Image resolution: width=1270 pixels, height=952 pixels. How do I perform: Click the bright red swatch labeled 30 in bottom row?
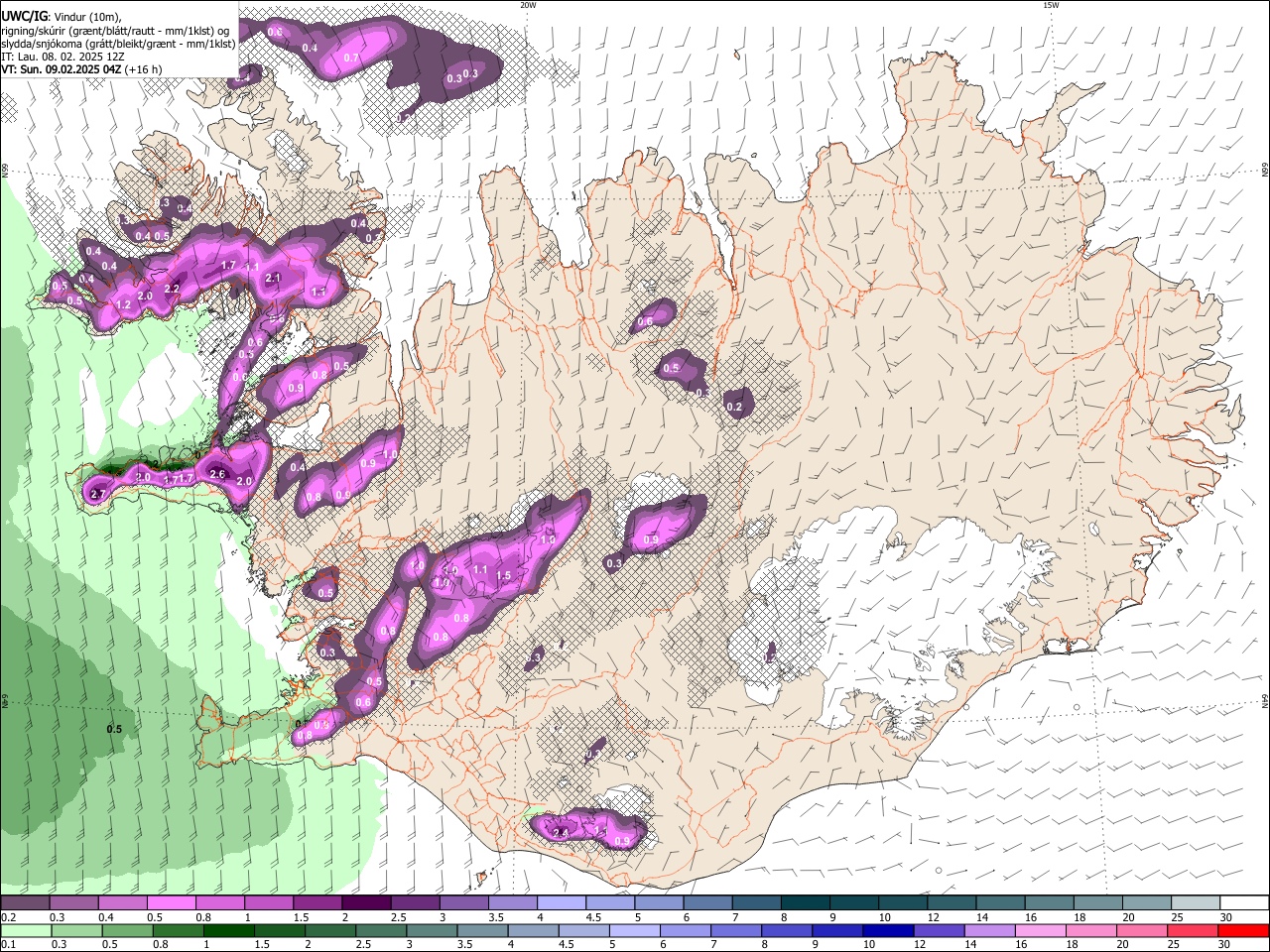1243,930
